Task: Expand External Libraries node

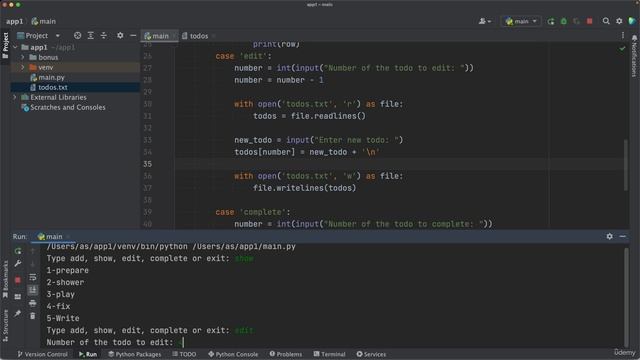Action: pos(15,98)
